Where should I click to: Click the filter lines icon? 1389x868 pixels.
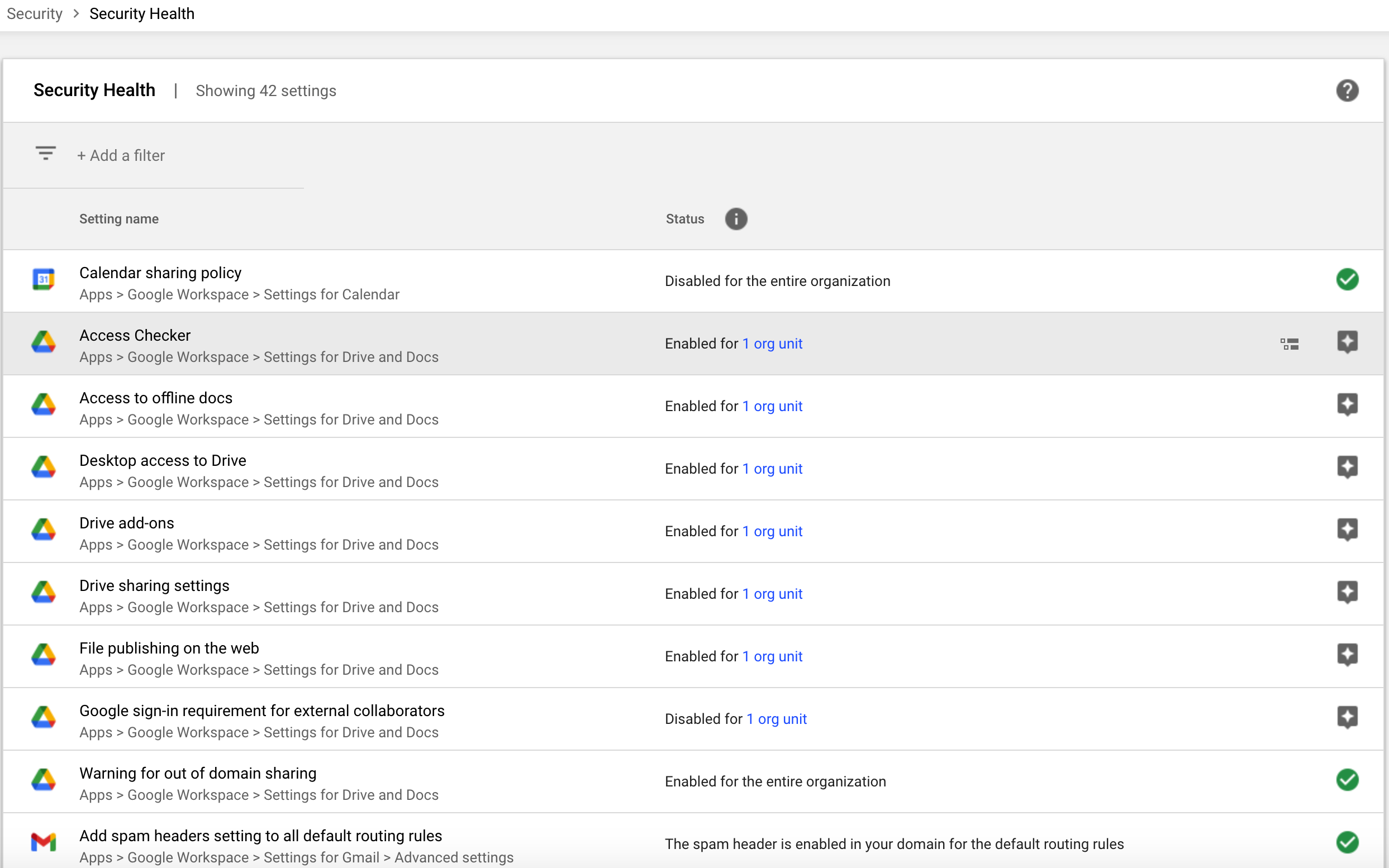(45, 153)
